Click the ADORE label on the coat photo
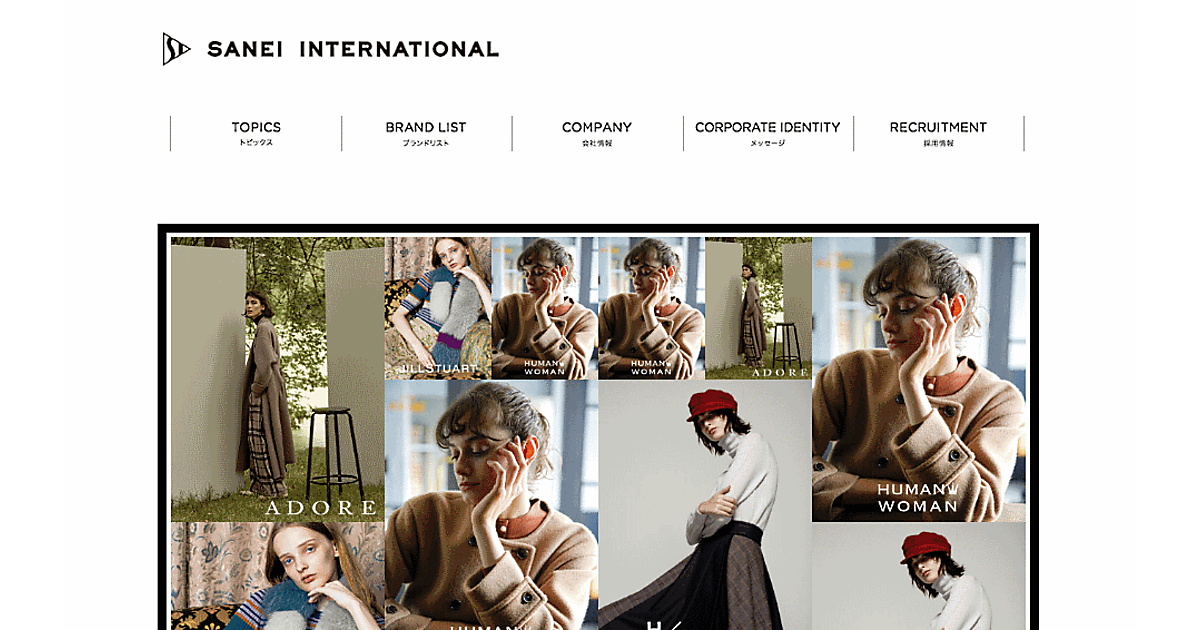1200x630 pixels. 320,508
